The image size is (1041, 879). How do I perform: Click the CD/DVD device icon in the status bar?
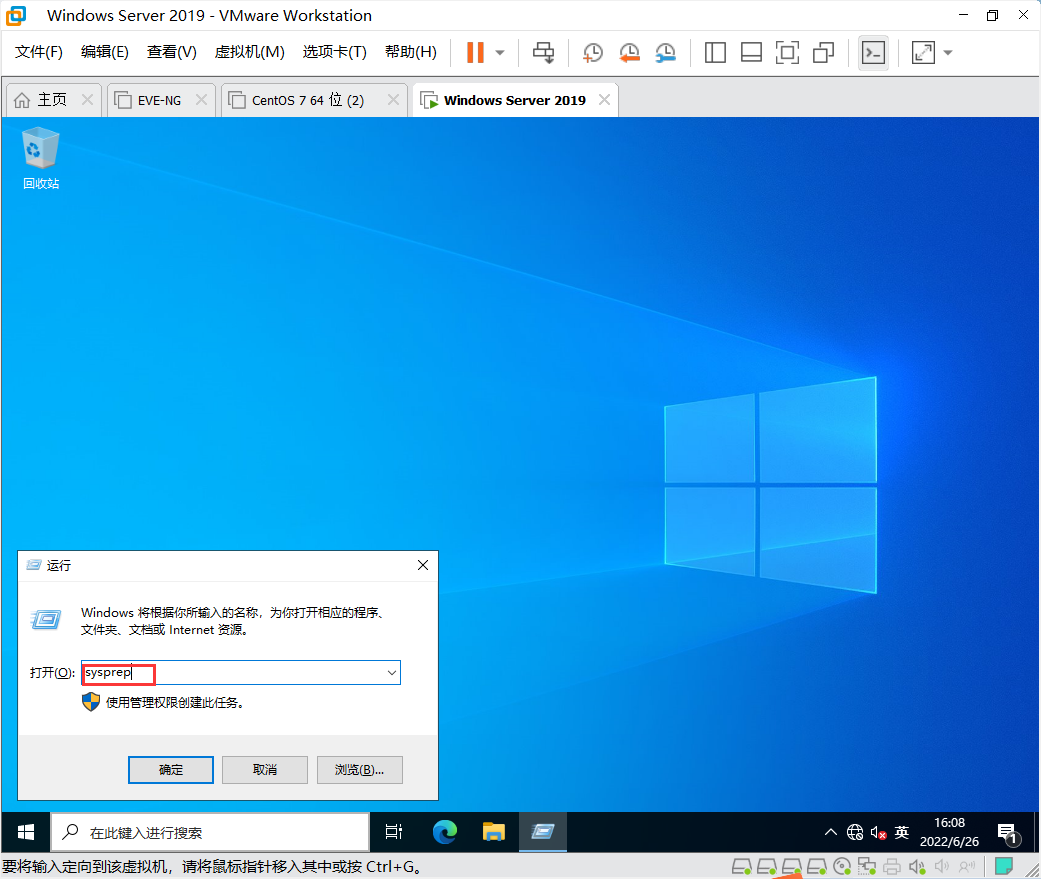841,866
